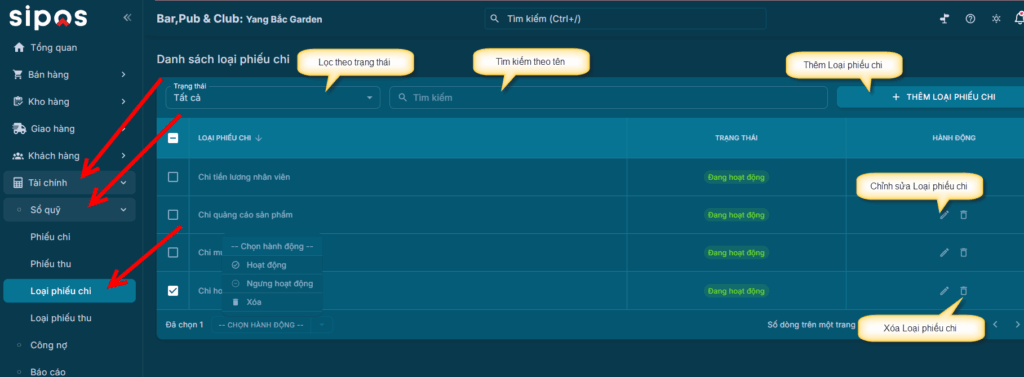
Task: Expand Bán hàng submenu chevron
Action: (x=123, y=75)
